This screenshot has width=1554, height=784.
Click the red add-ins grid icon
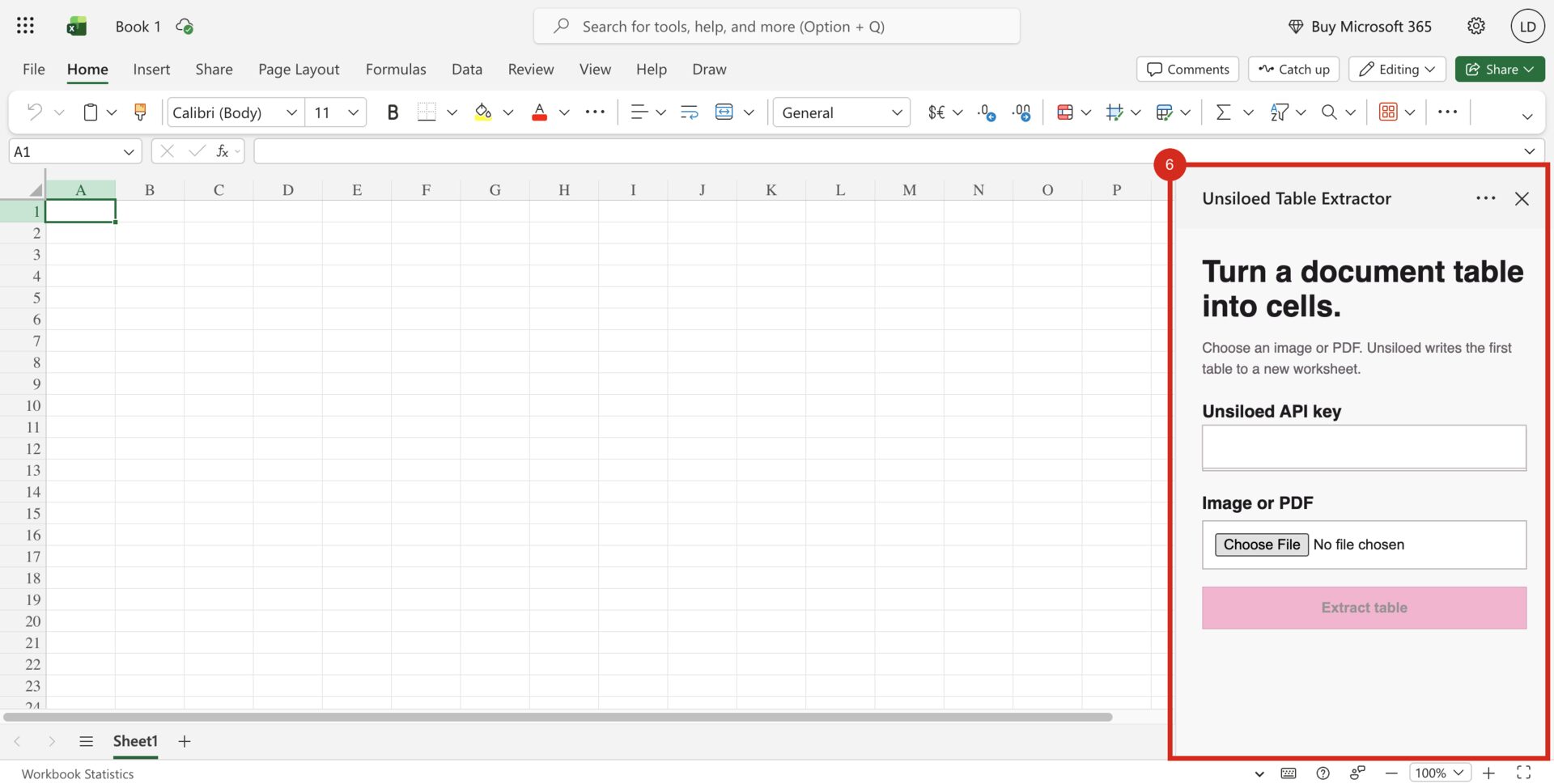1388,112
